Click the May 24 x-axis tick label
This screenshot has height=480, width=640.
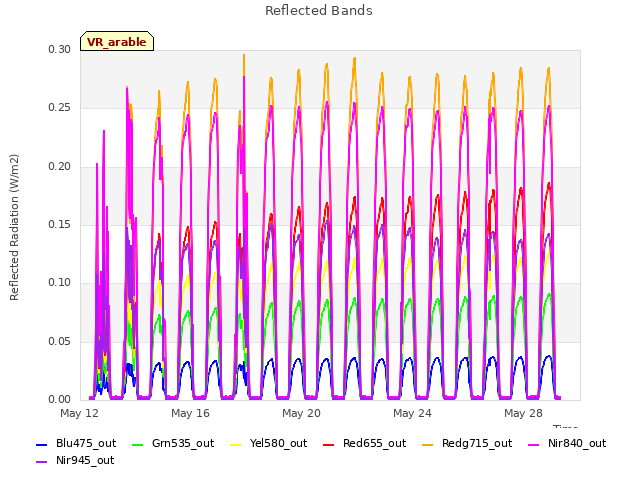tap(413, 413)
